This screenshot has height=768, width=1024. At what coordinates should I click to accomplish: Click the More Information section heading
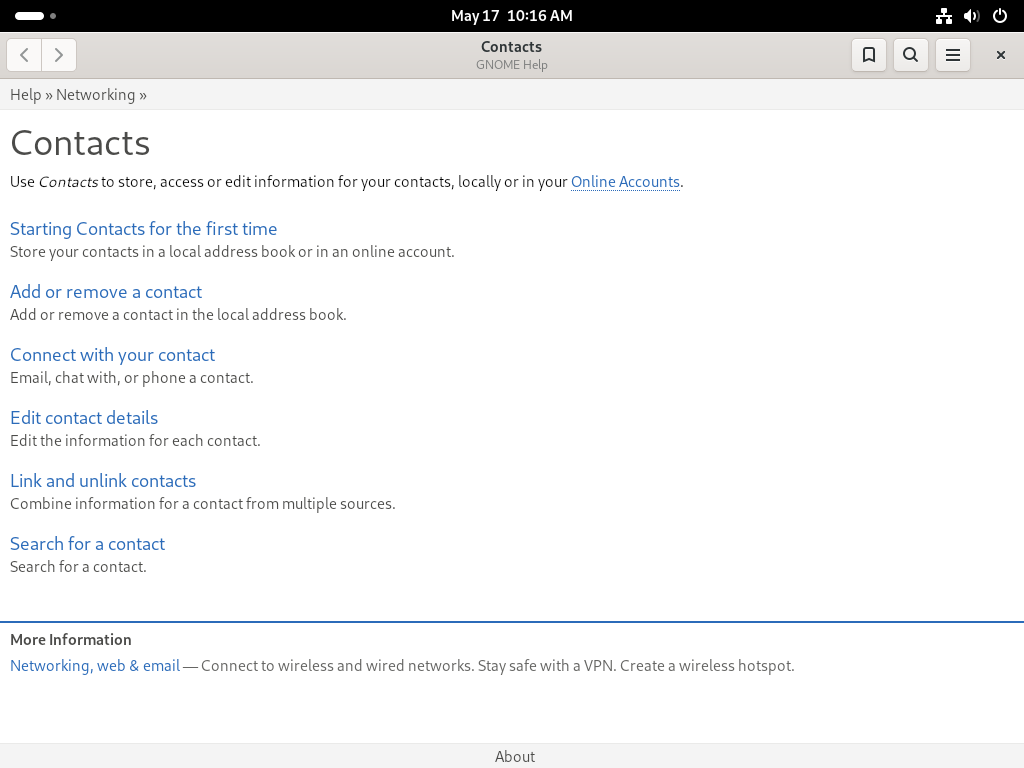click(71, 639)
